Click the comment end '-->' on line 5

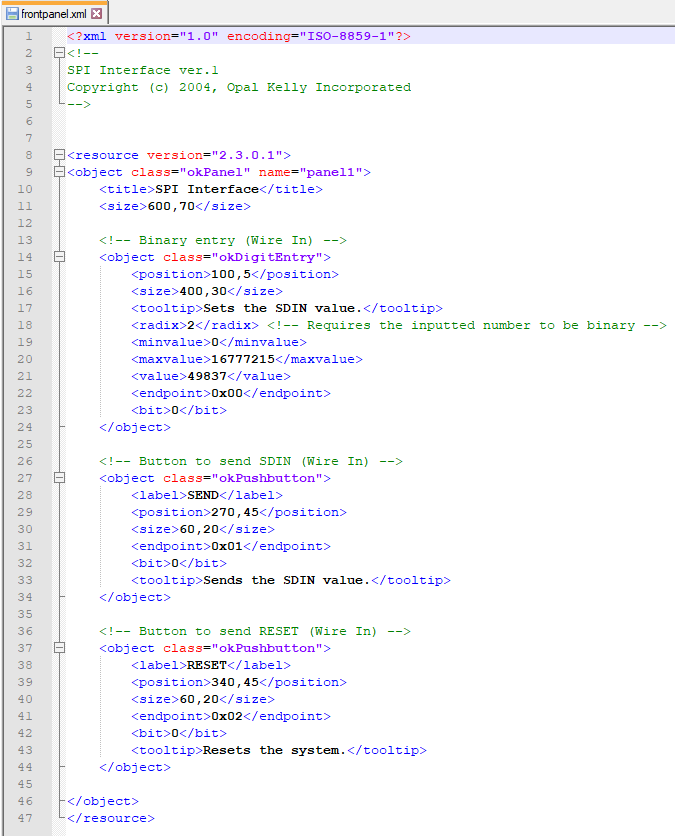(79, 104)
